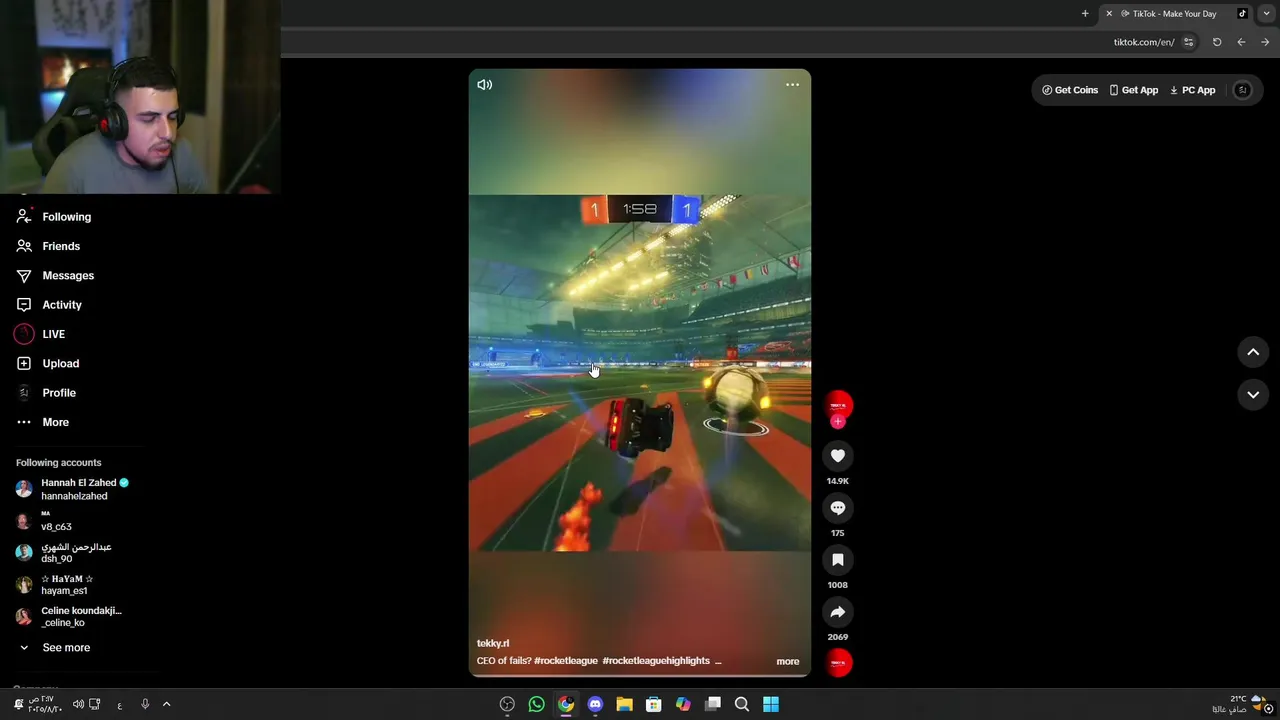Like the video with the heart icon
Screen dimensions: 1280x720
[x=838, y=456]
